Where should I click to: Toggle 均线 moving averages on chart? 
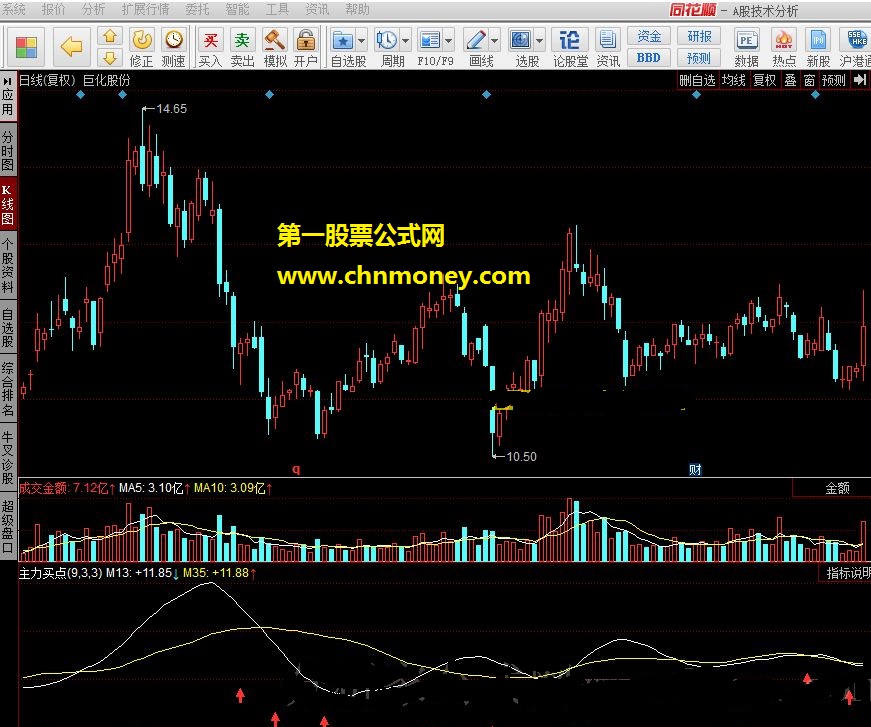coord(734,81)
